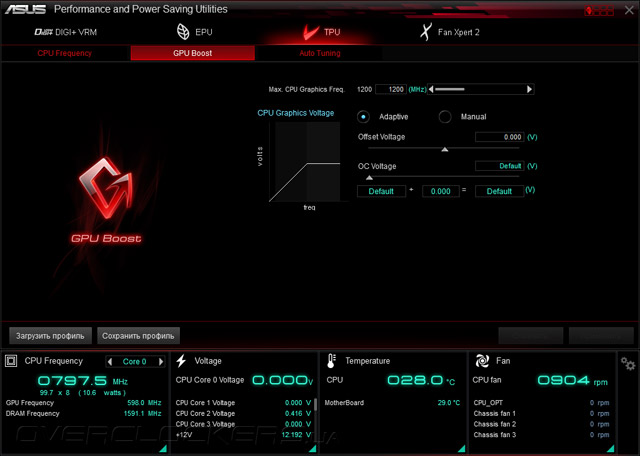Open the EPU section

[x=195, y=32]
